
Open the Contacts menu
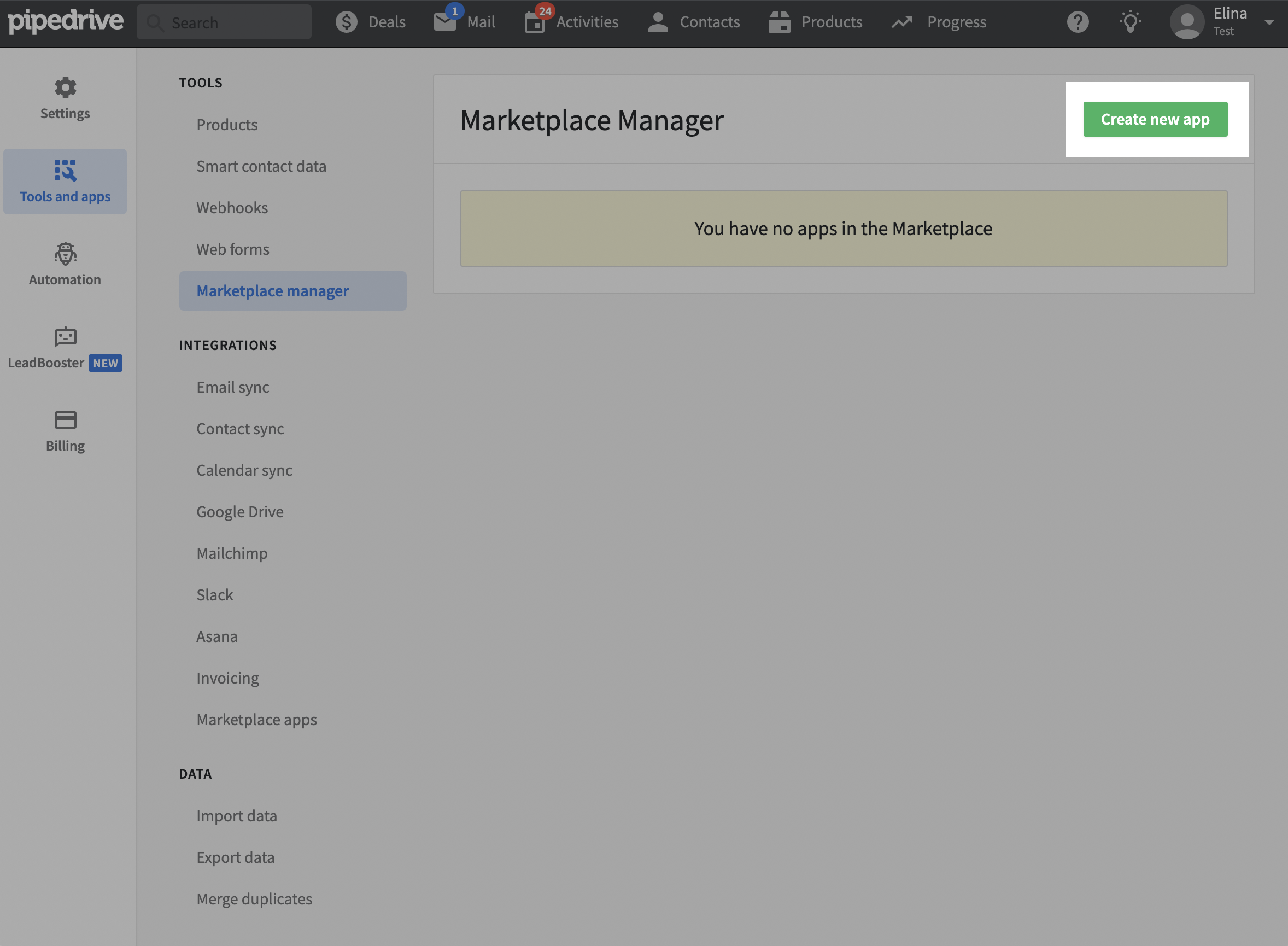pos(694,22)
